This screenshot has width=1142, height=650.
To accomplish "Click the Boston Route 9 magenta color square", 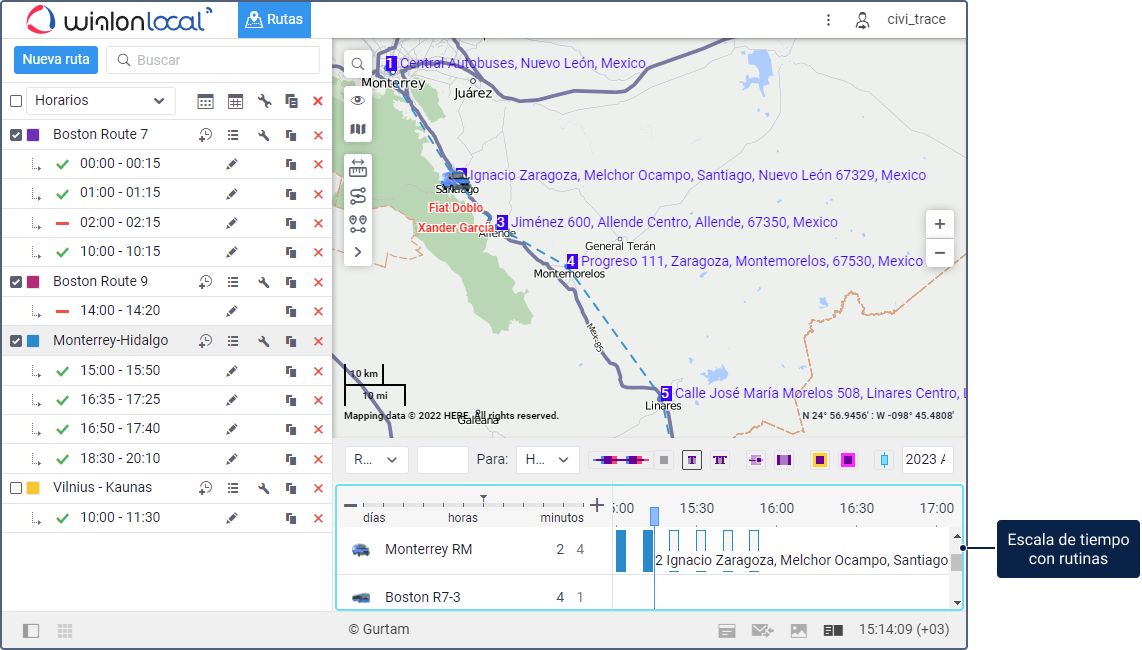I will coord(33,282).
